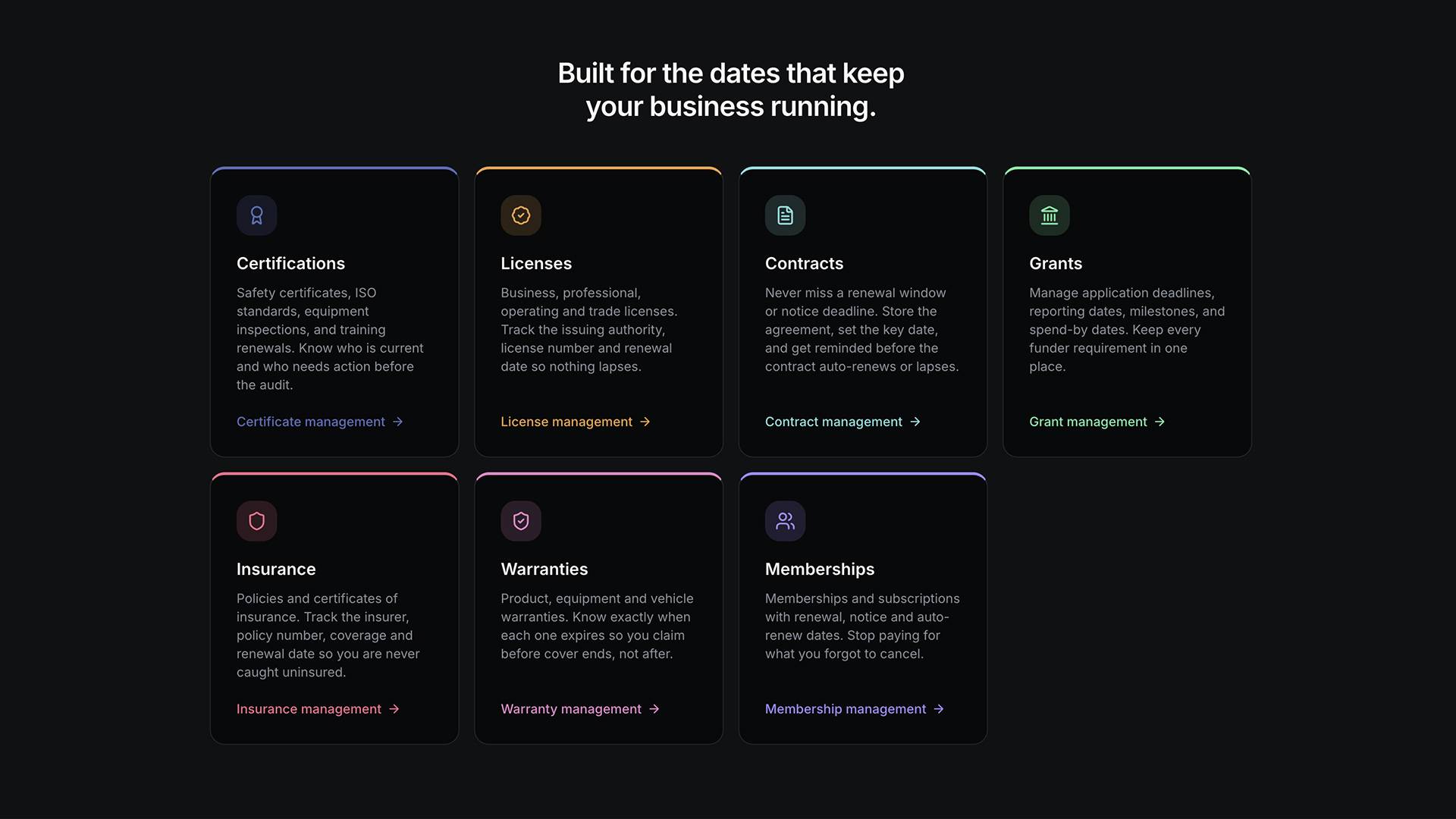Click the Licenses checkmark badge icon
Image resolution: width=1456 pixels, height=819 pixels.
pyautogui.click(x=521, y=215)
